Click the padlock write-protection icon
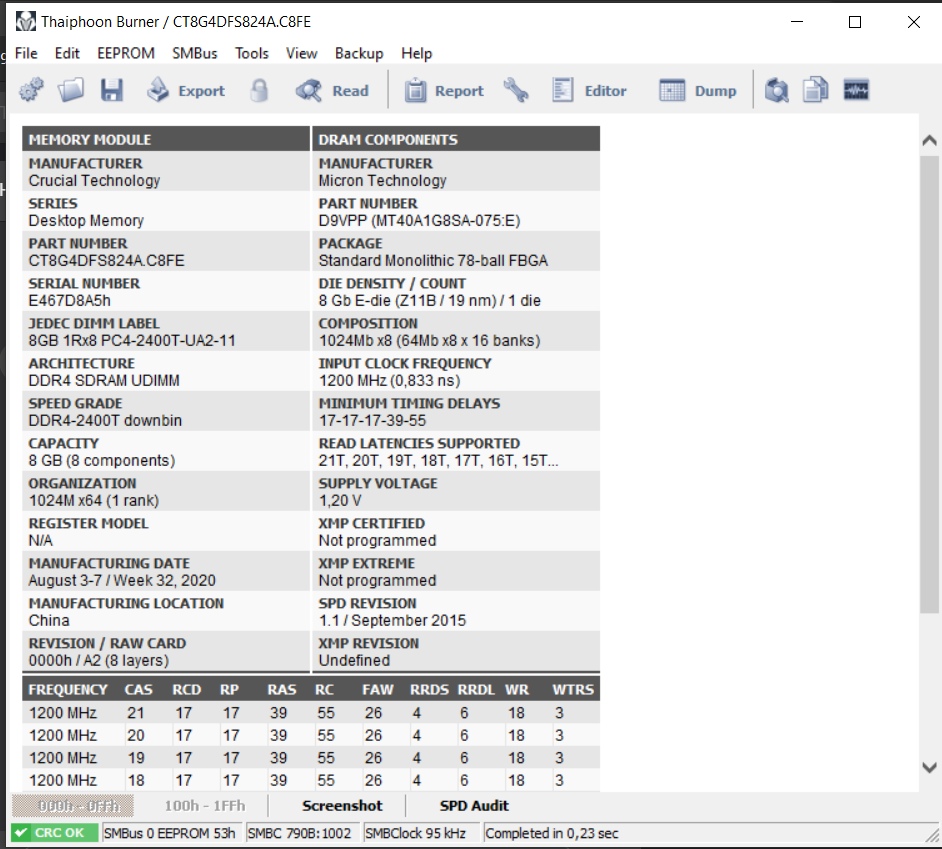This screenshot has height=849, width=942. pos(259,91)
